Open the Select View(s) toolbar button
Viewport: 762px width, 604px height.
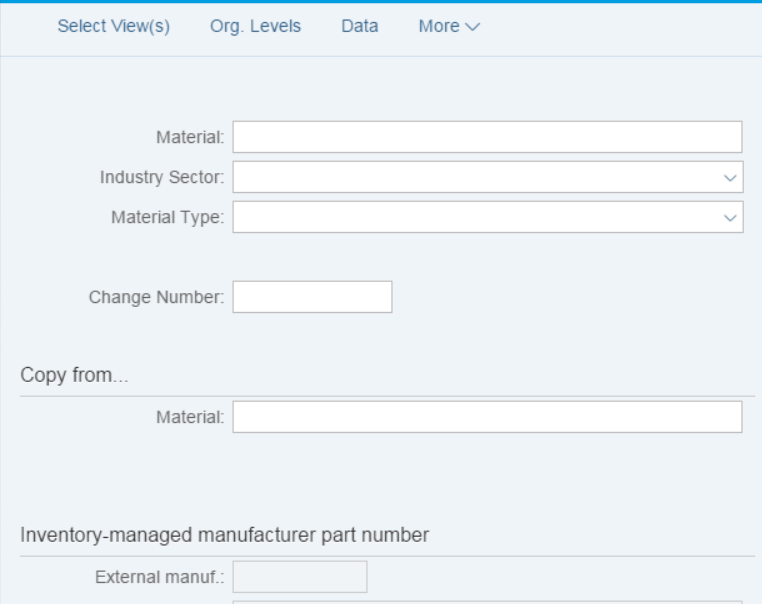(114, 26)
